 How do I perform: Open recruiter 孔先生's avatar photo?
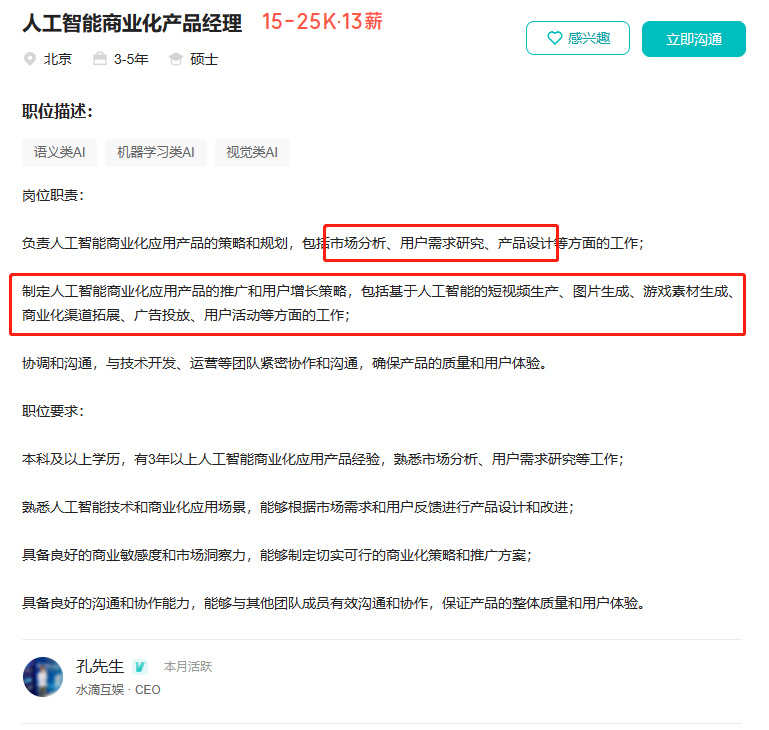click(x=43, y=677)
